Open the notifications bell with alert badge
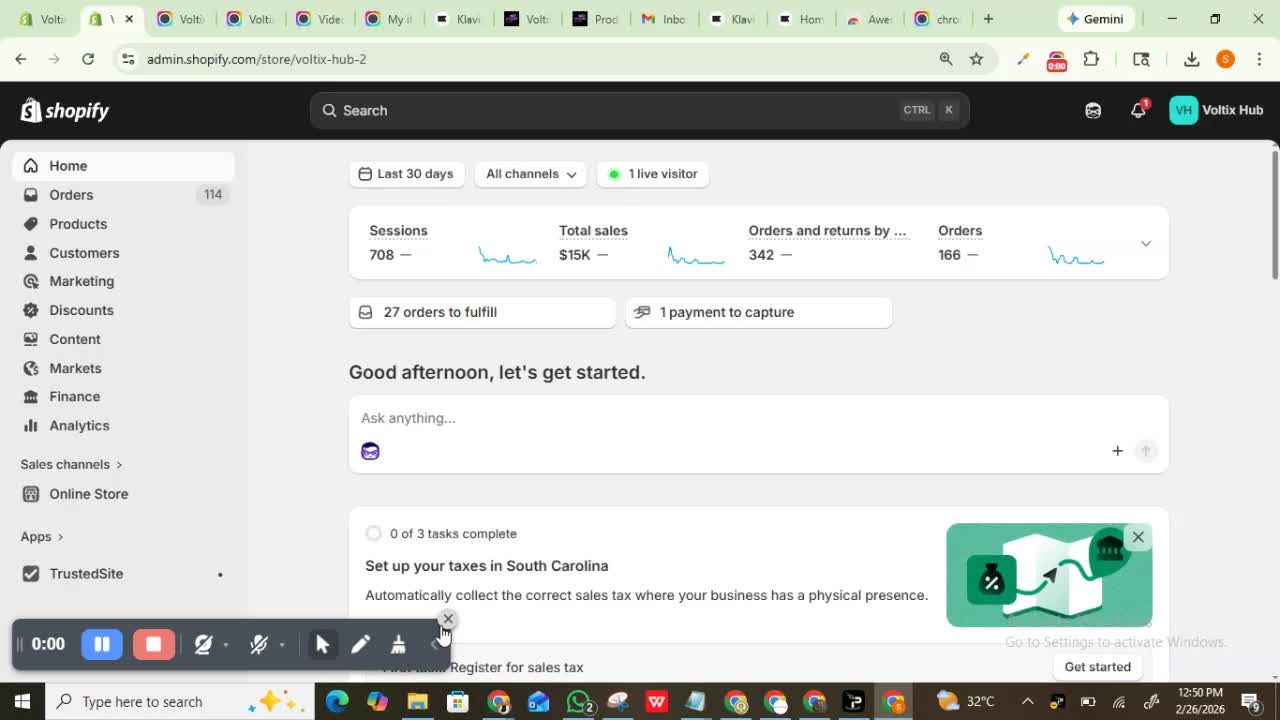 [1138, 110]
